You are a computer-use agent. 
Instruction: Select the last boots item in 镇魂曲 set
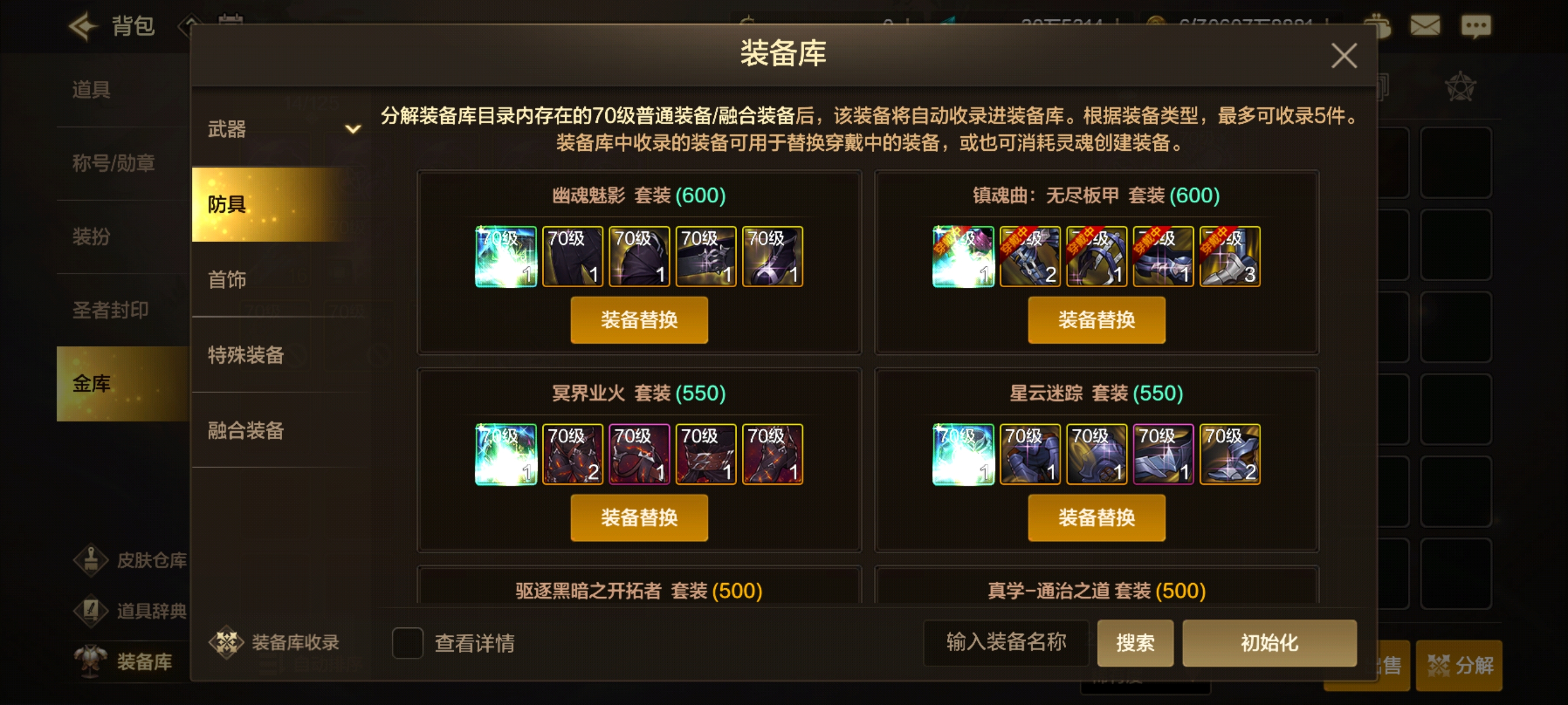[x=1230, y=257]
